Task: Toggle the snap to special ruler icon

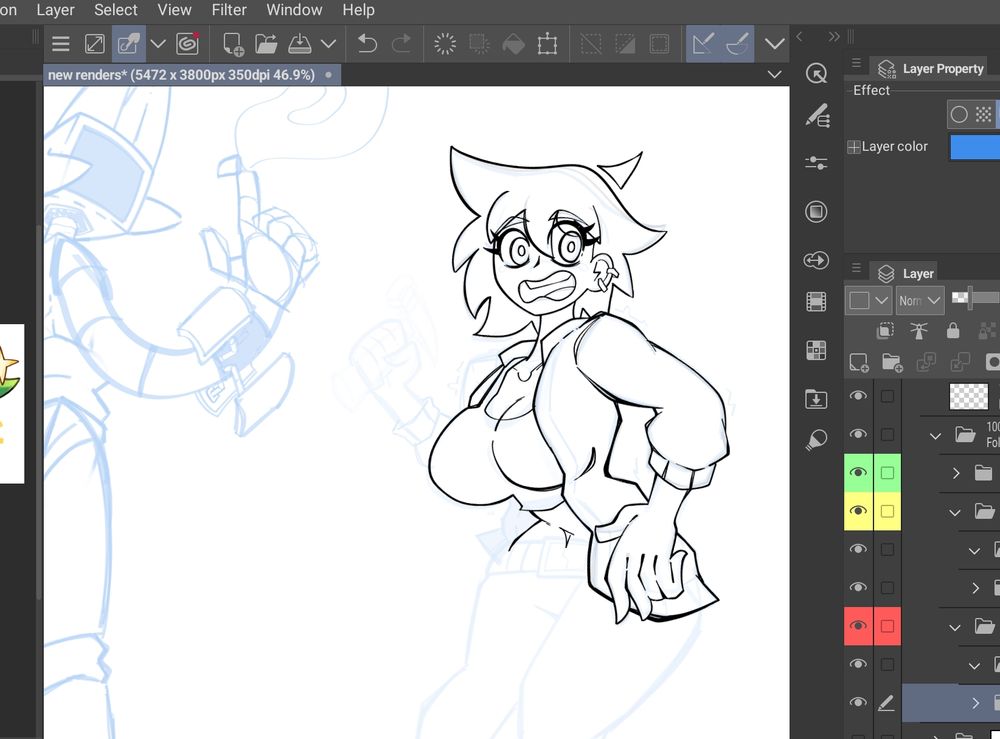Action: point(737,44)
